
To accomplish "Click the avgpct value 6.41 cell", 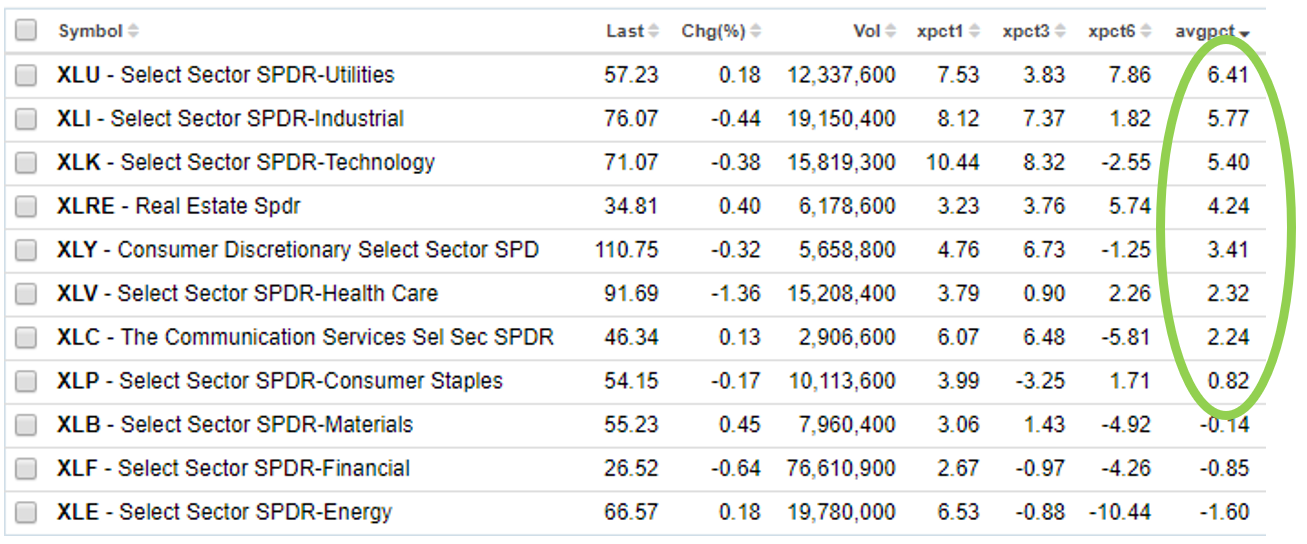I will pos(1228,75).
